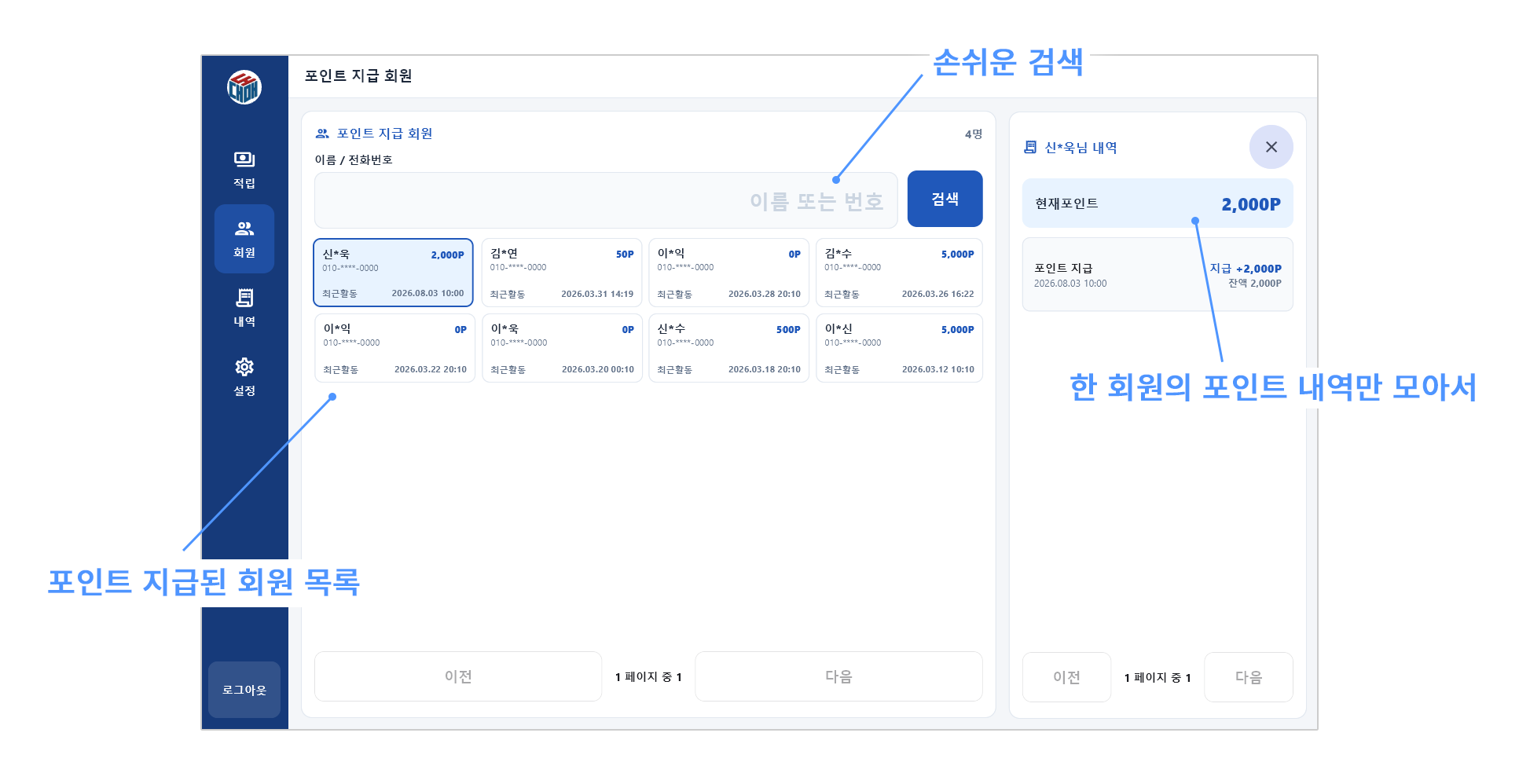1519x784 pixels.
Task: Close the 신*욱님 내역 detail panel
Action: click(x=1271, y=147)
